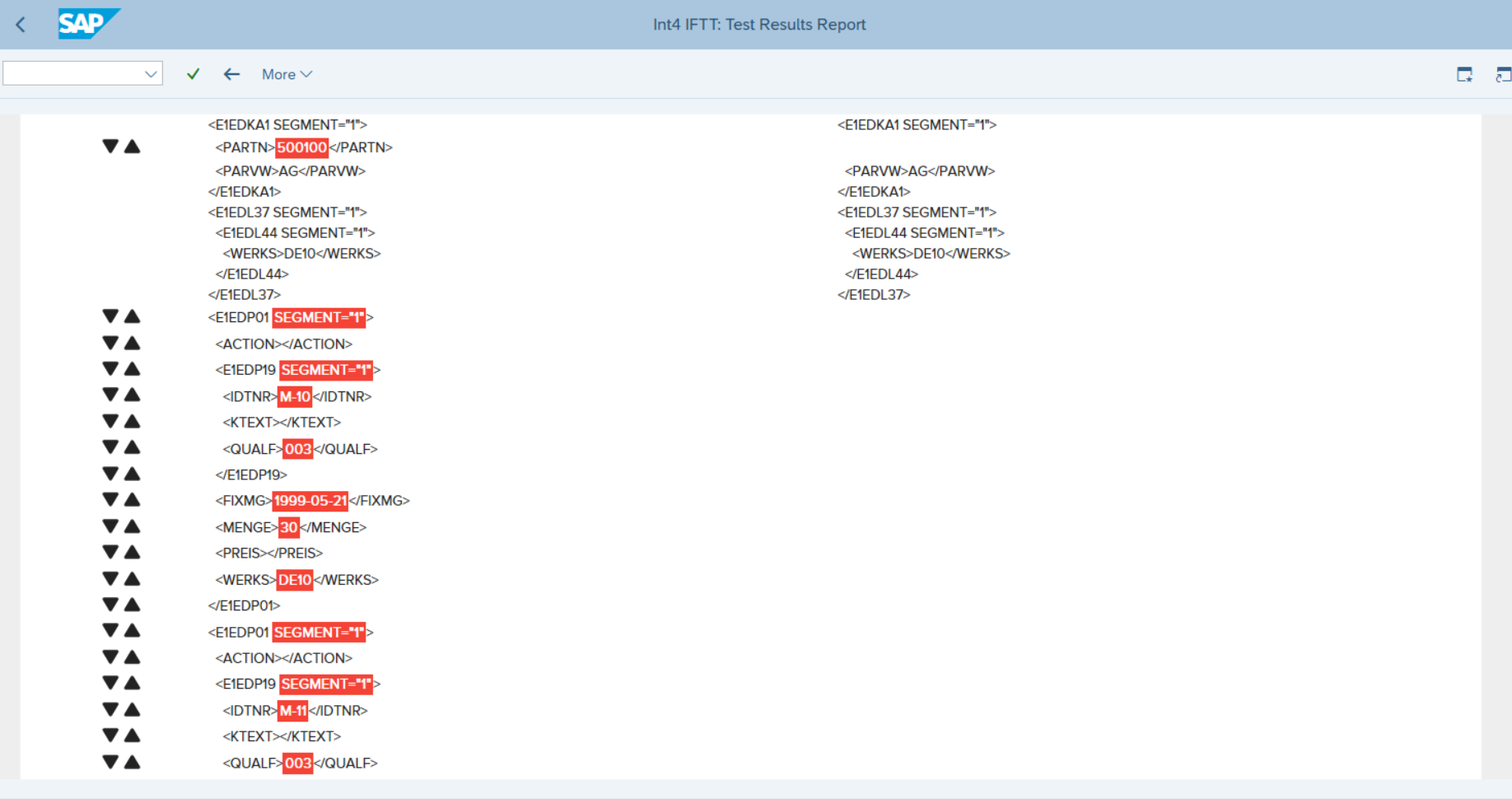Jump to previous difference at FIXMG date row
Viewport: 1512px width, 799px height.
pyautogui.click(x=133, y=500)
